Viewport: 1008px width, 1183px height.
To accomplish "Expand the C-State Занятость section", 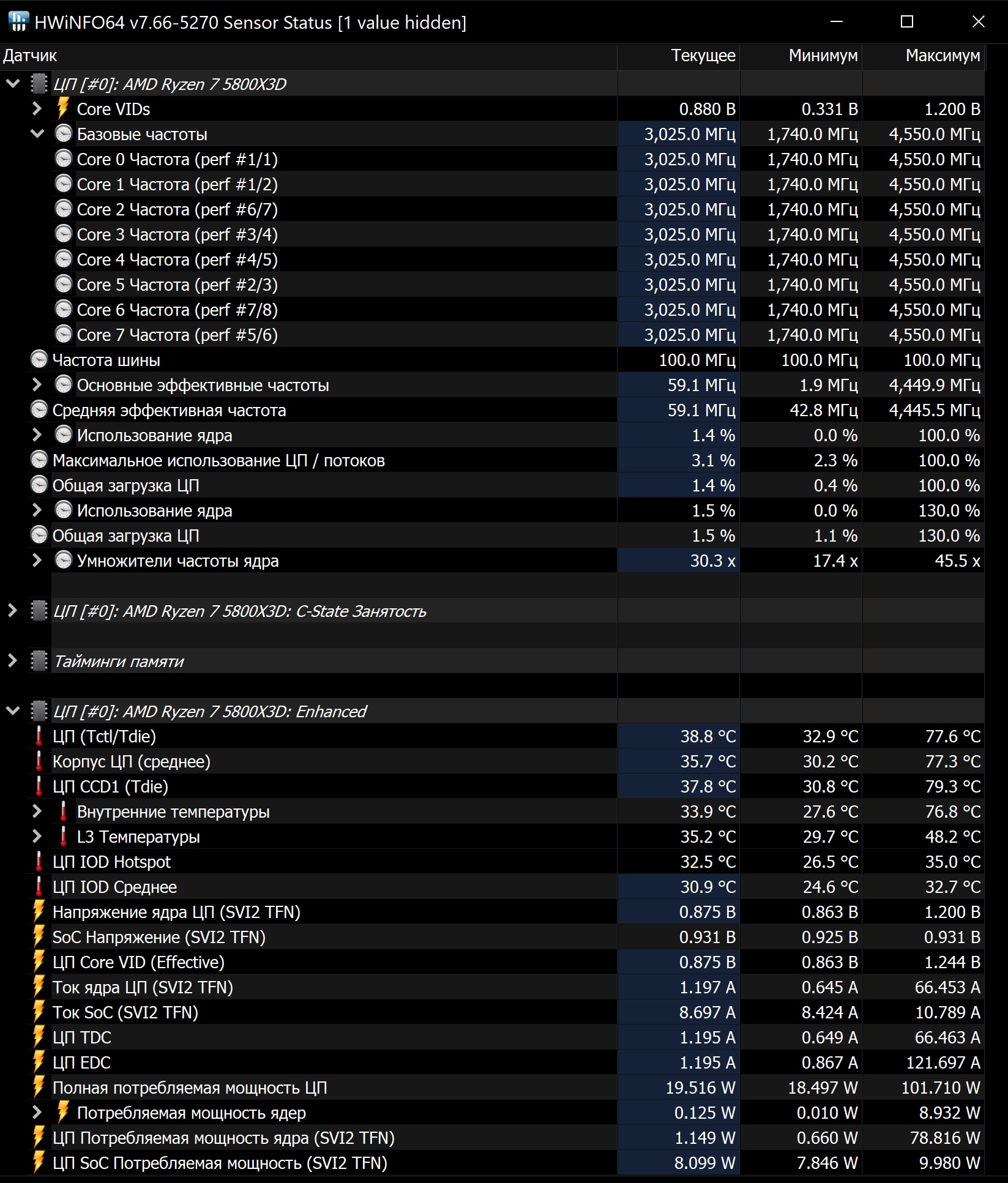I will tap(12, 610).
